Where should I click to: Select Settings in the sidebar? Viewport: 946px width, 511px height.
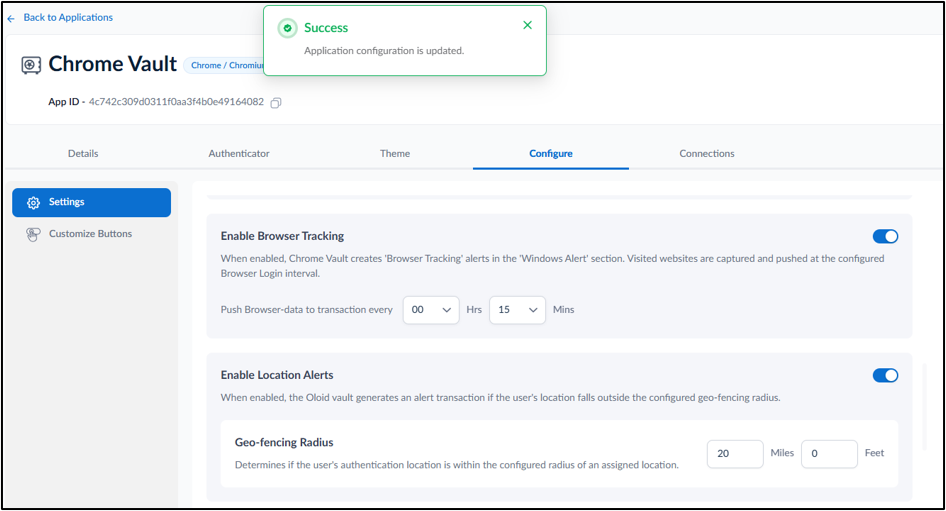92,202
